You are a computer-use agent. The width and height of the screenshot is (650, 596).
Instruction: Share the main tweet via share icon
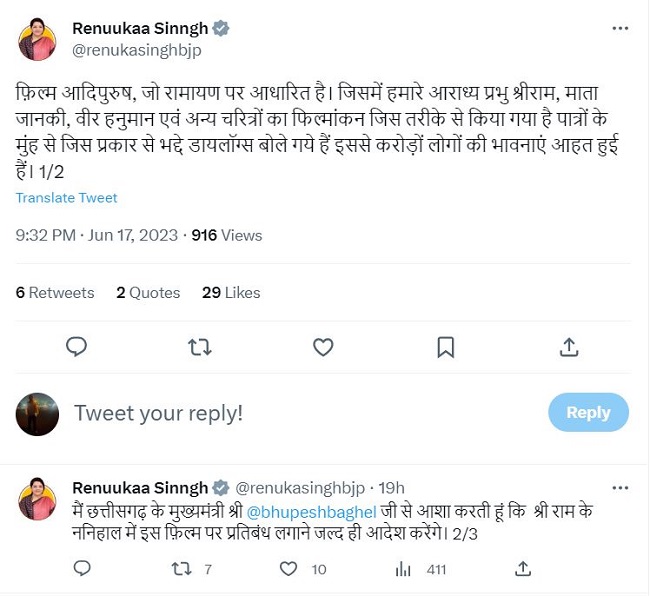click(569, 347)
